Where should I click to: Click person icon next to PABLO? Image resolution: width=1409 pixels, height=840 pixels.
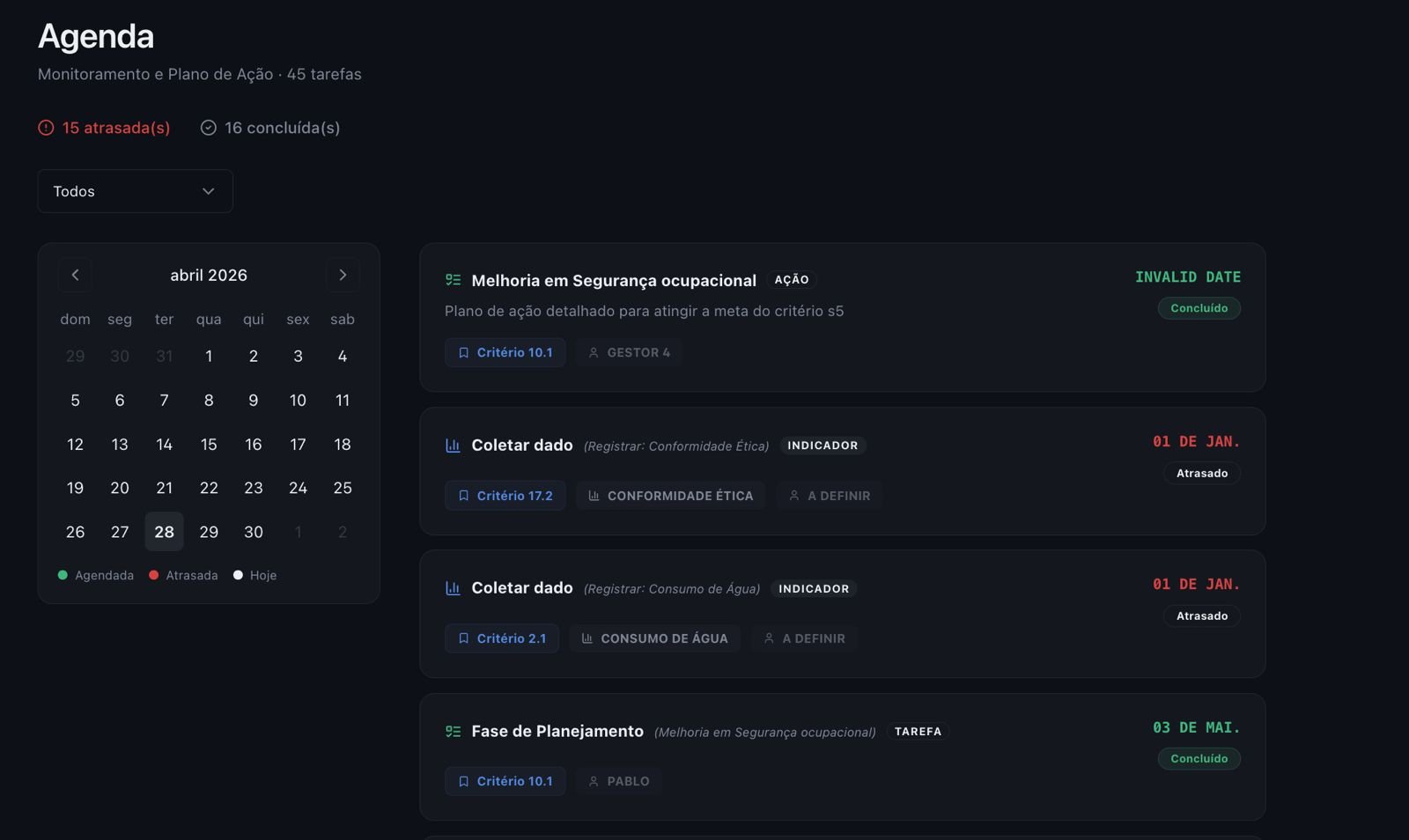(594, 781)
